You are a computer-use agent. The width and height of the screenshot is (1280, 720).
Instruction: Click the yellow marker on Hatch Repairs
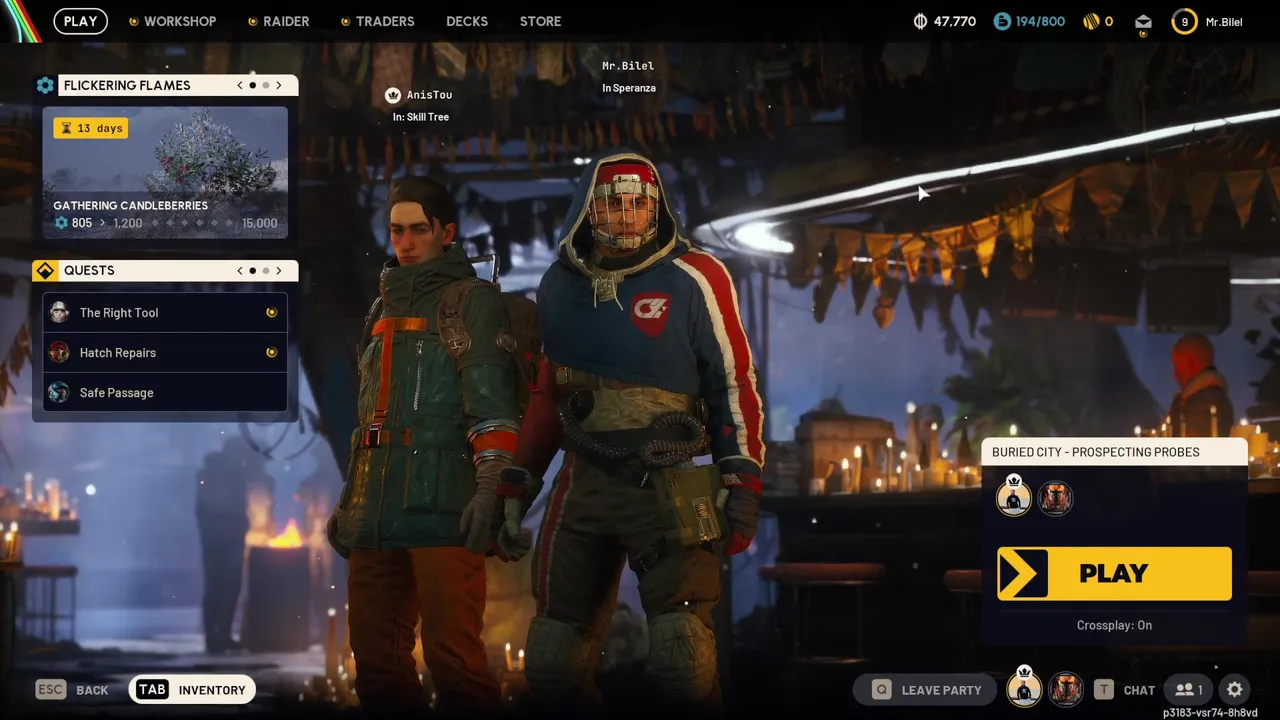(271, 352)
